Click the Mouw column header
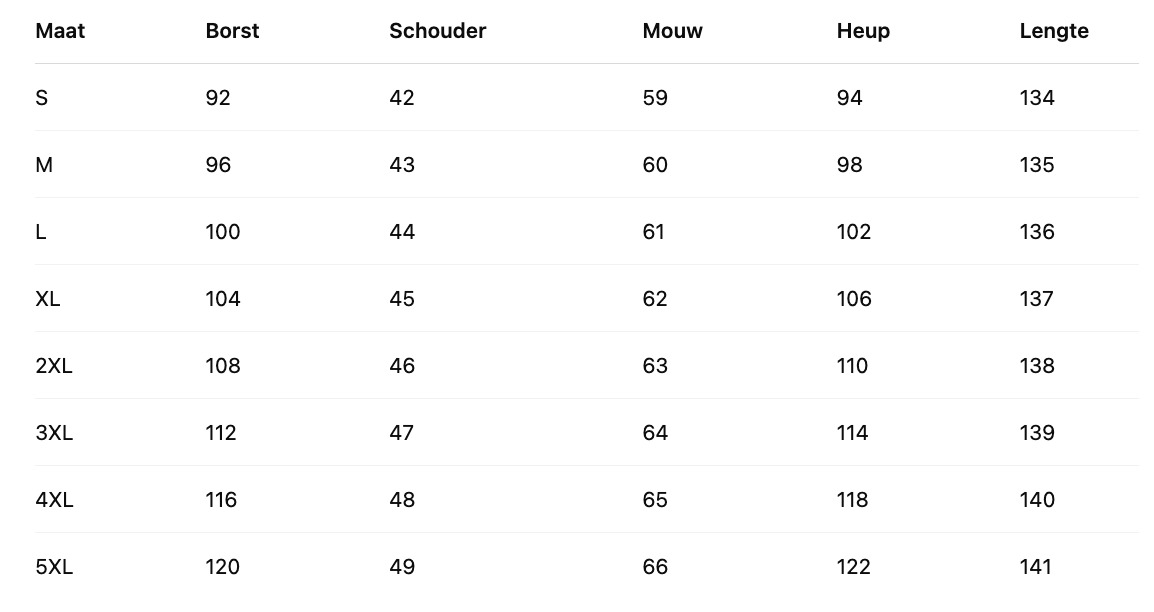1154x612 pixels. click(x=672, y=31)
